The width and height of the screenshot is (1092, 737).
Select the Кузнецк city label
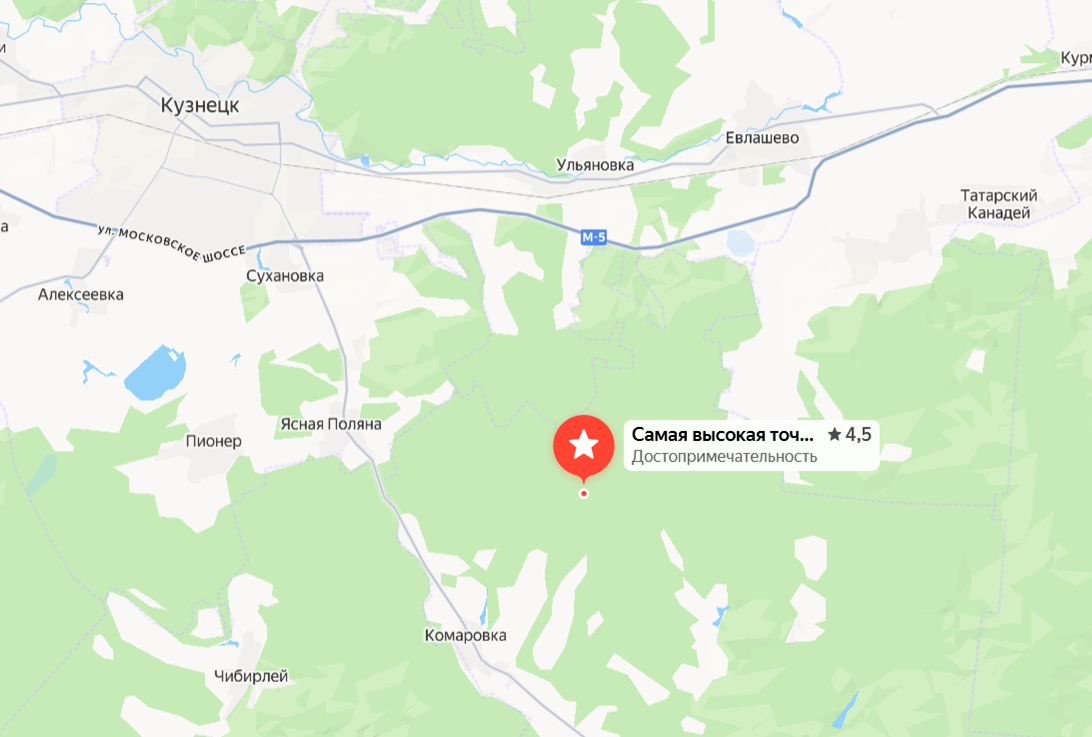[200, 105]
